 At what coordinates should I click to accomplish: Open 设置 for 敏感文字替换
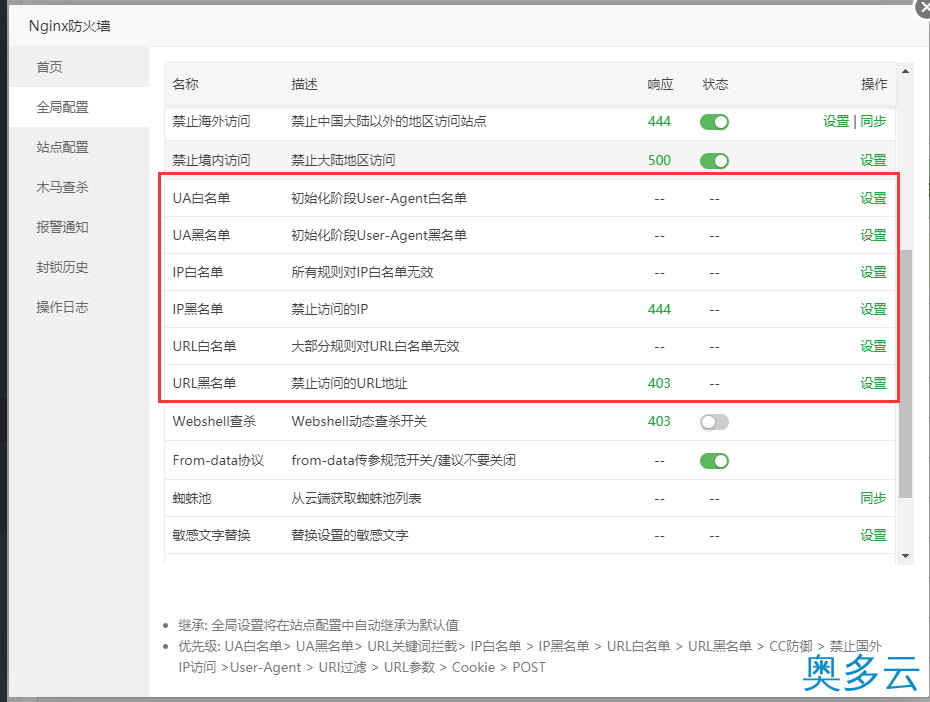(873, 535)
